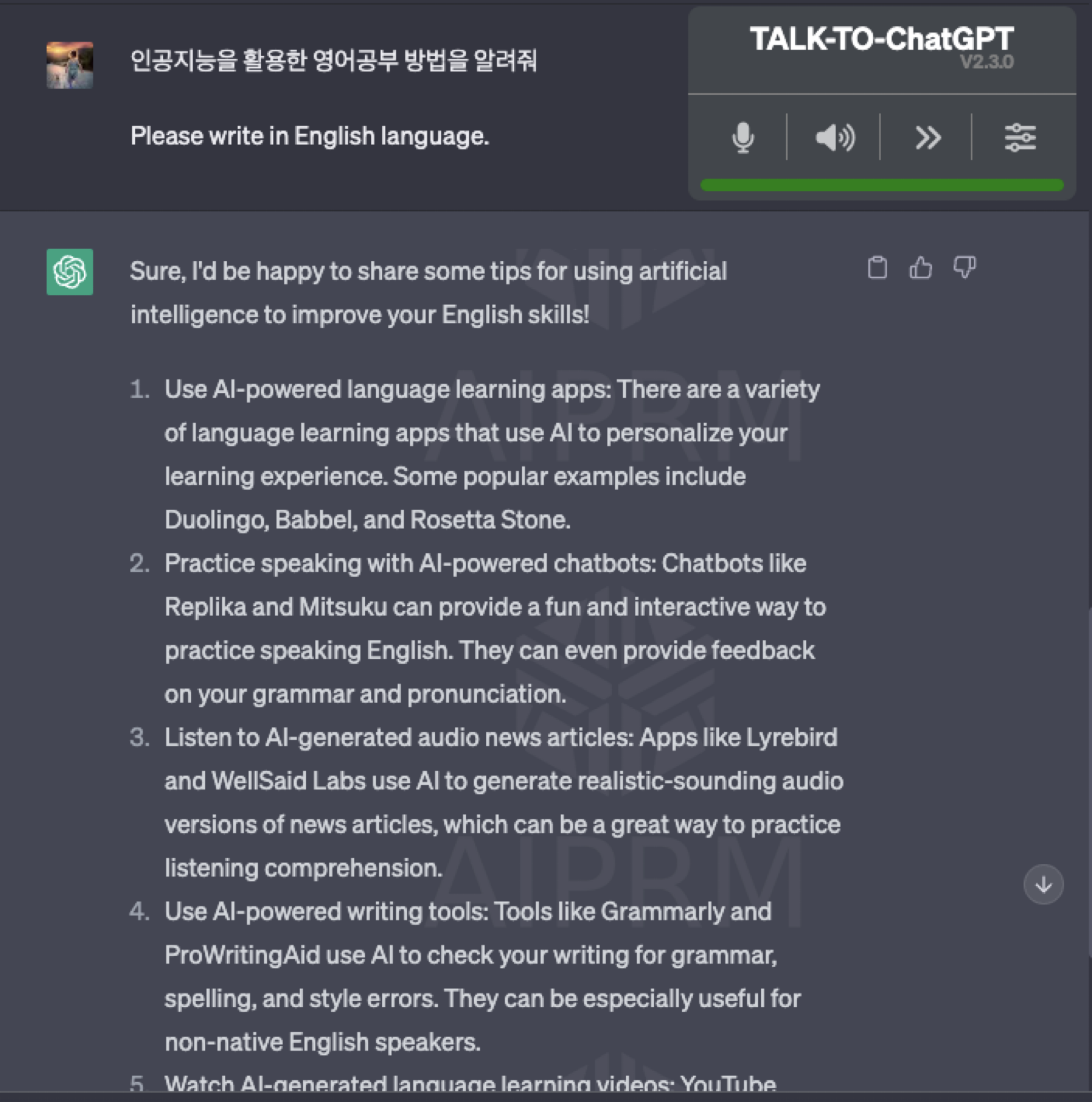Skip current message with double-arrow icon
Screen dimensions: 1092x1102
click(x=927, y=137)
